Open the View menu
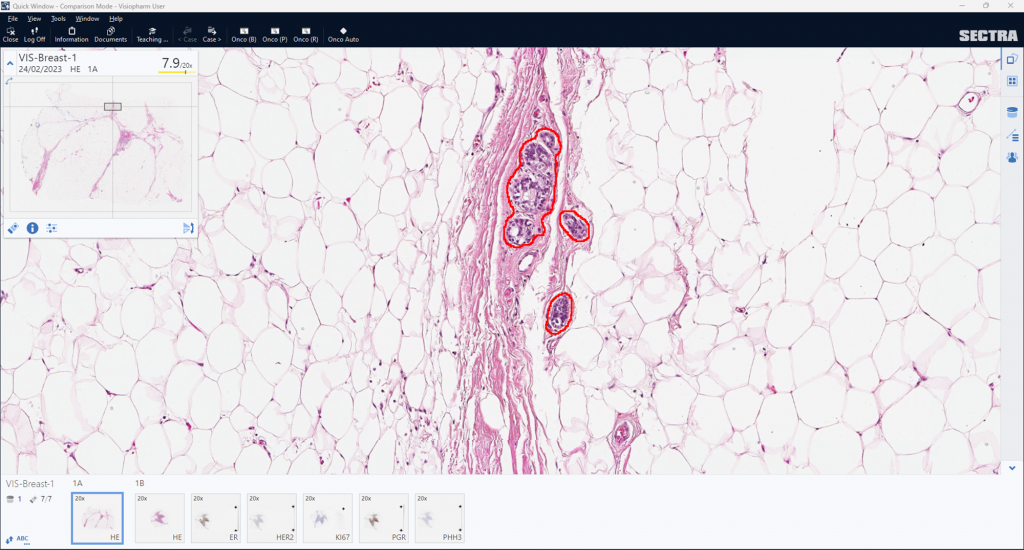This screenshot has height=550, width=1024. (35, 18)
